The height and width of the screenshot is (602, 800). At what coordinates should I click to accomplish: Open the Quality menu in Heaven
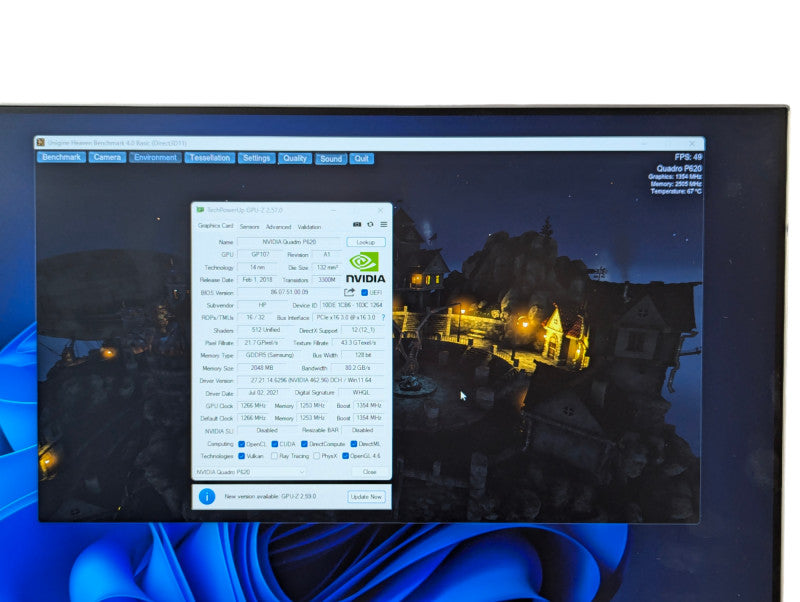click(x=295, y=158)
